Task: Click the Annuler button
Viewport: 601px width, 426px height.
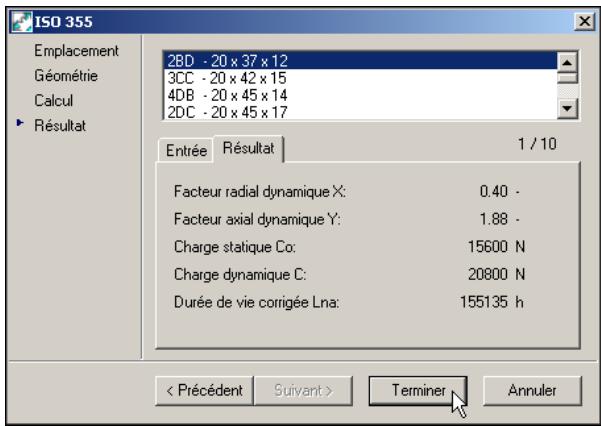Action: (532, 390)
